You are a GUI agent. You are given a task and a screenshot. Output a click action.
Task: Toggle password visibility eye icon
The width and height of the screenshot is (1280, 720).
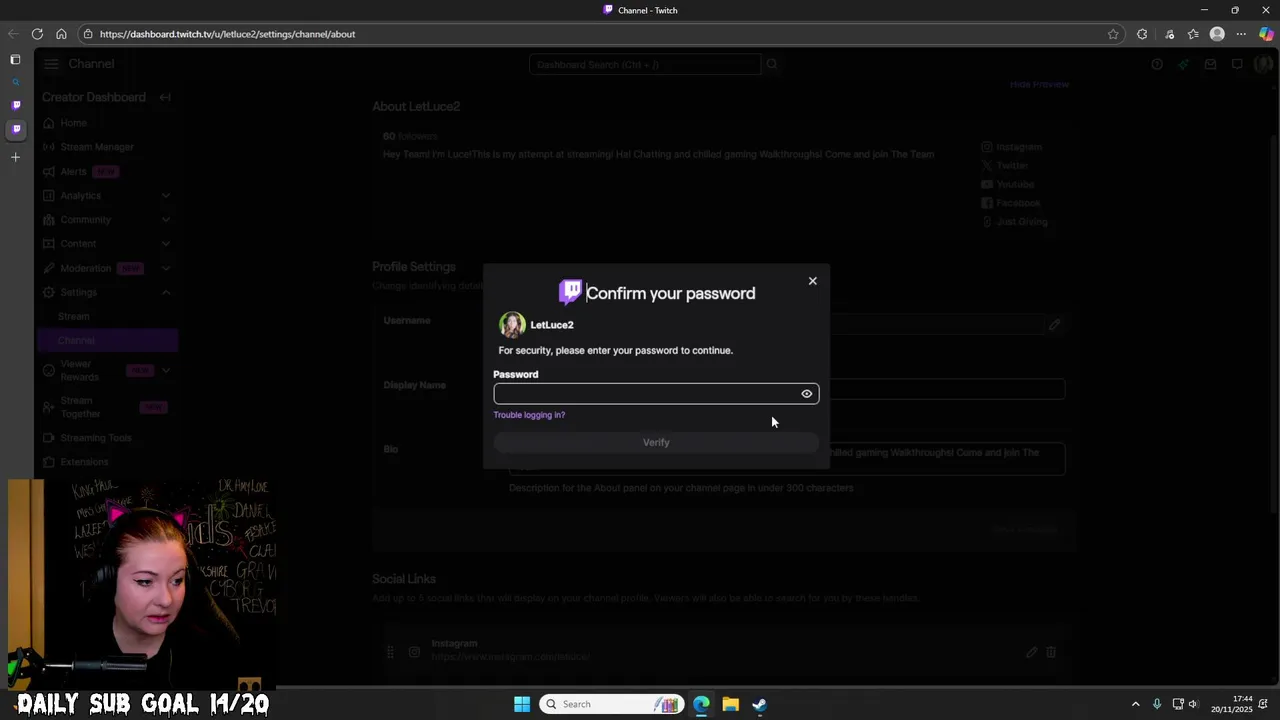(x=806, y=394)
